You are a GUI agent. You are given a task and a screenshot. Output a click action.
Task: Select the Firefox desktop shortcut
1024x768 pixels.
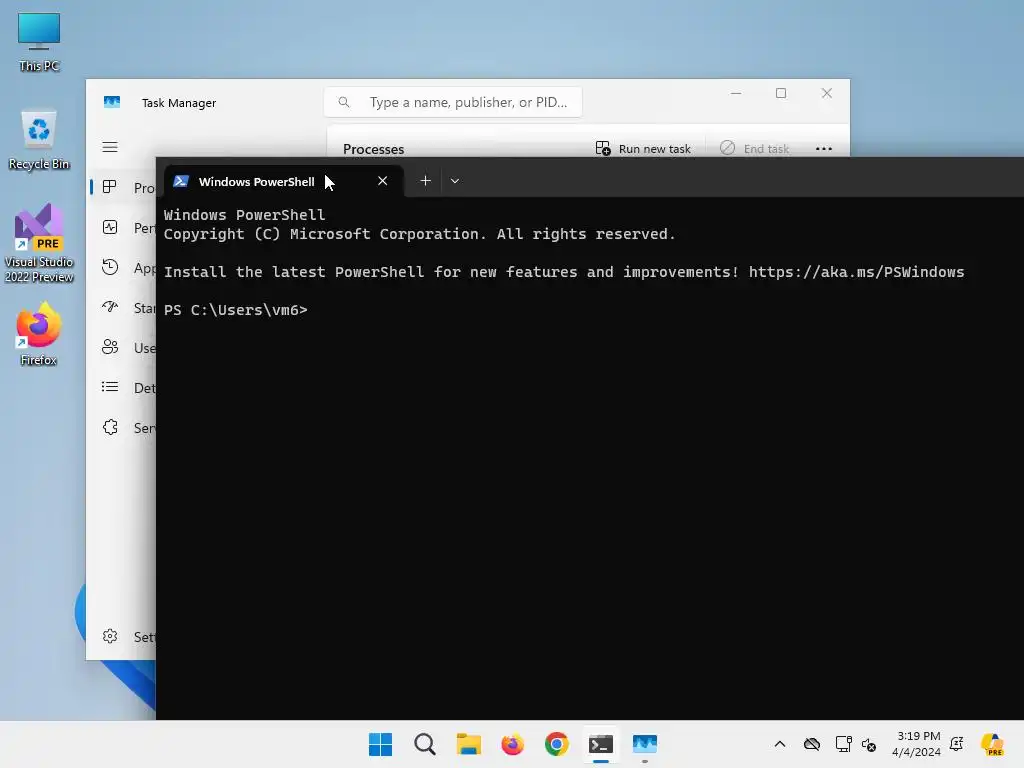click(x=39, y=334)
